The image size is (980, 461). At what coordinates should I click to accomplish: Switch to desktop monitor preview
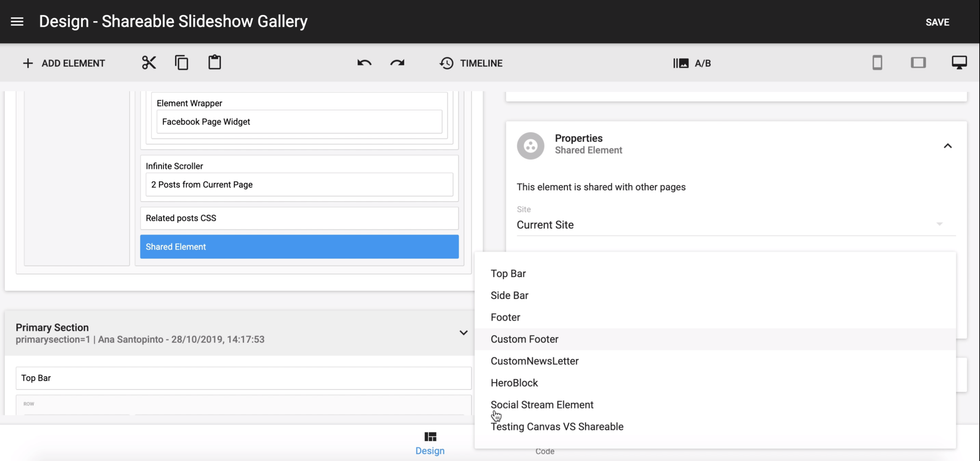[x=959, y=63]
